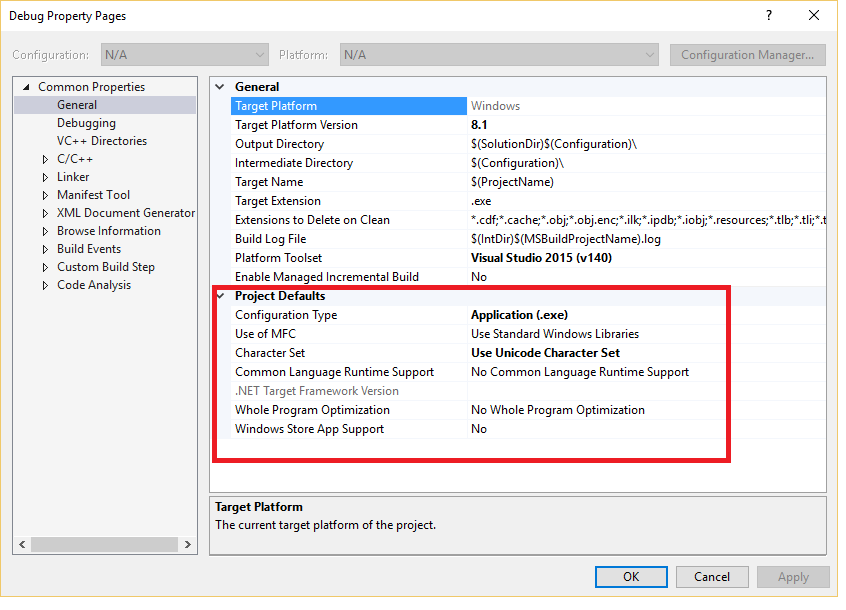
Task: Open the Configuration Manager dialog
Action: click(747, 54)
